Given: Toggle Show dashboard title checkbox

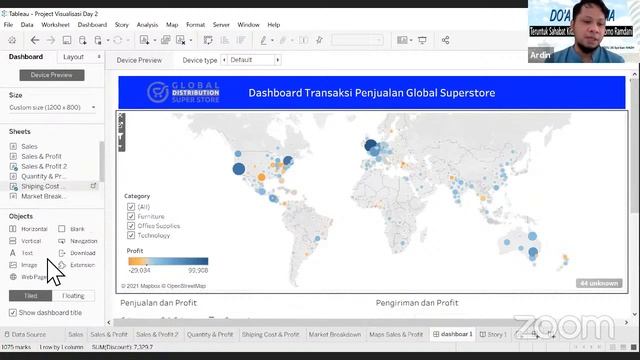Looking at the screenshot, I should pos(13,313).
